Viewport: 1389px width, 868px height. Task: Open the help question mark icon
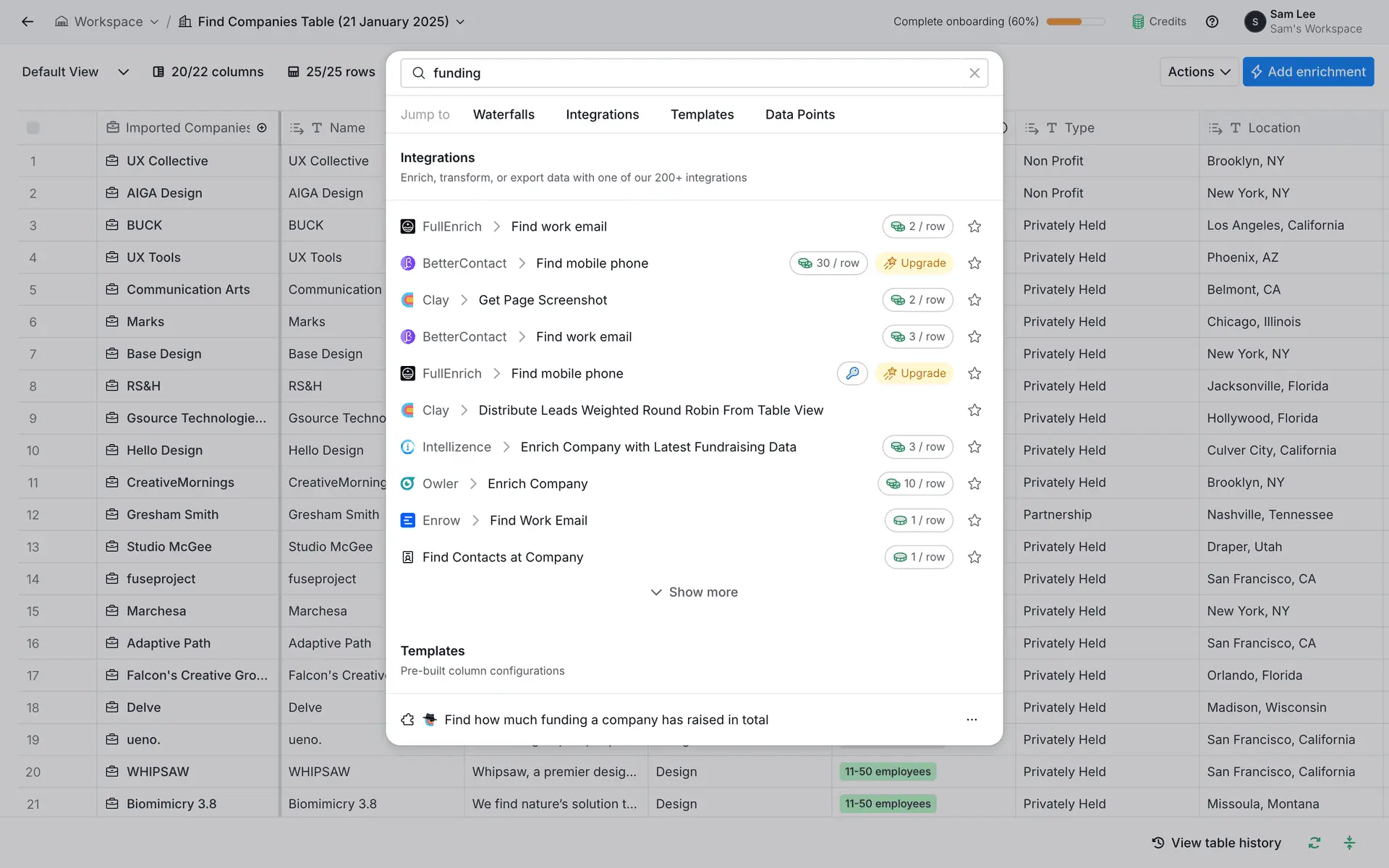pyautogui.click(x=1212, y=22)
